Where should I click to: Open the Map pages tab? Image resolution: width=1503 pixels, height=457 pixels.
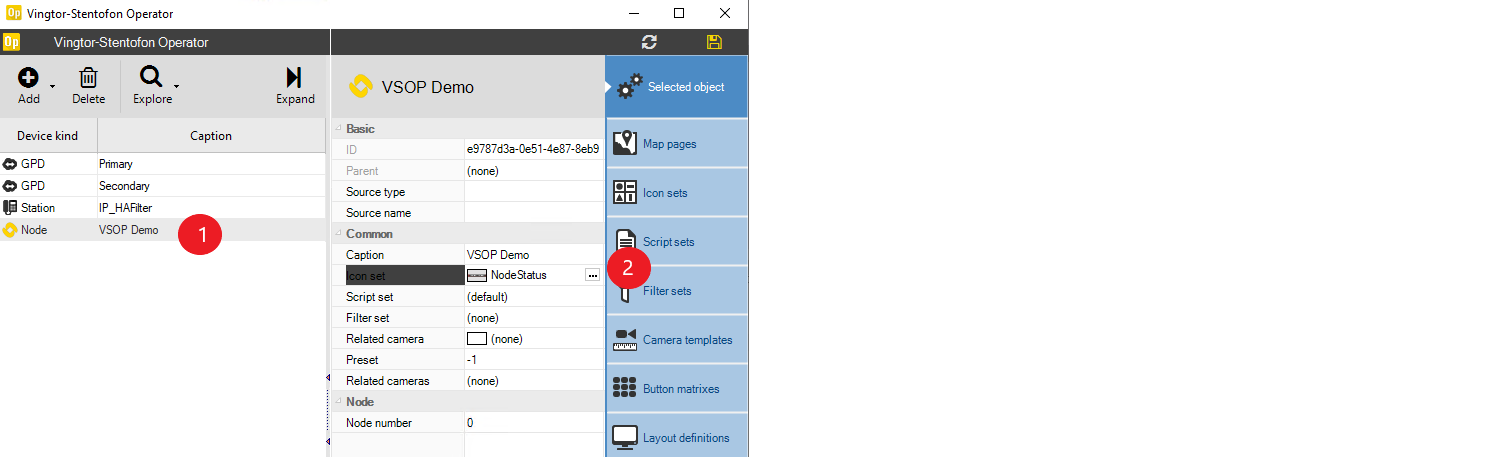point(677,144)
